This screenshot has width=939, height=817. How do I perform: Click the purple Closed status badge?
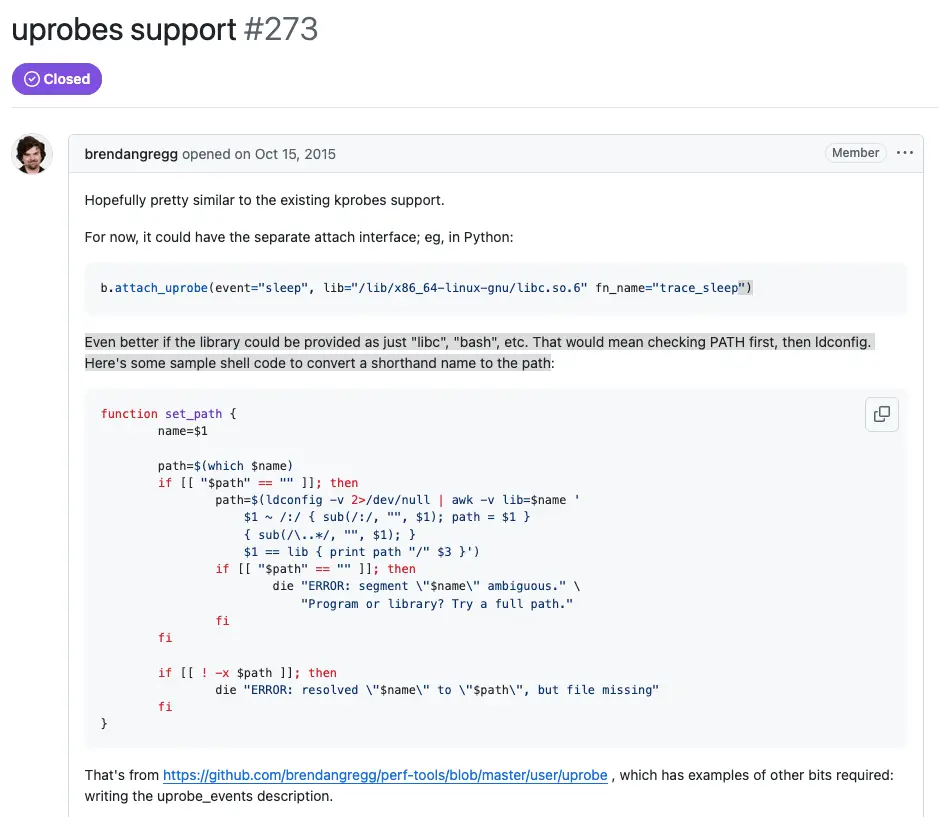(x=57, y=79)
